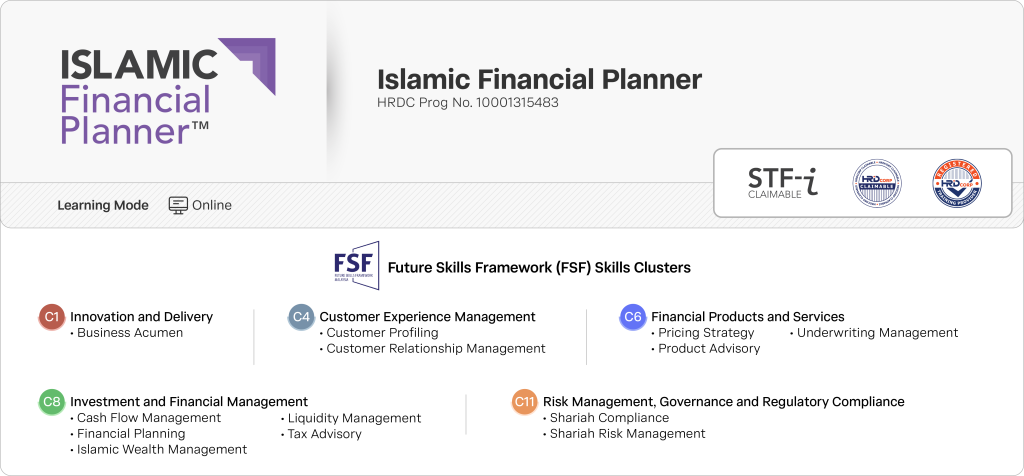Open the Innovation and Delivery heading
The image size is (1024, 476).
point(141,317)
